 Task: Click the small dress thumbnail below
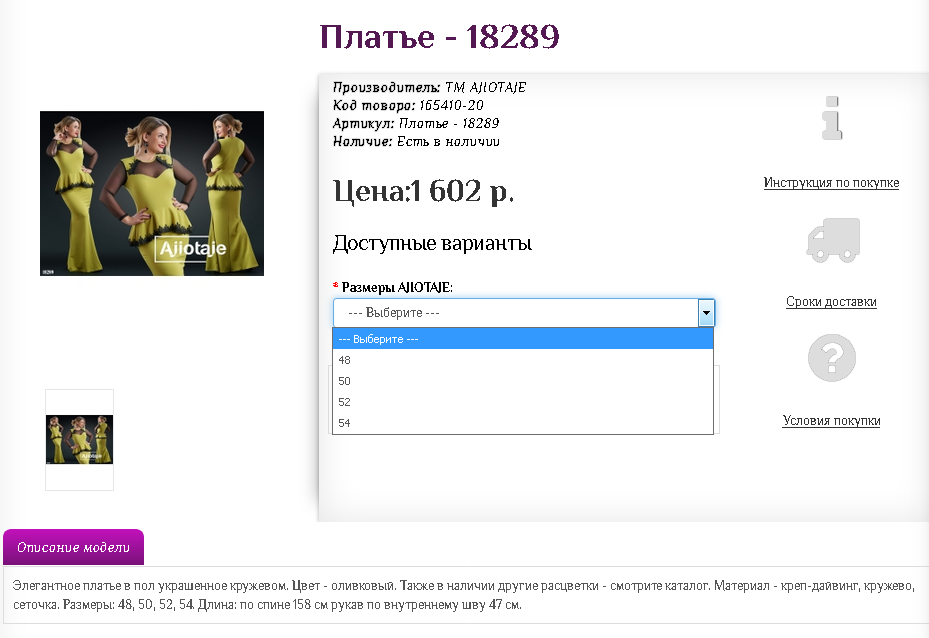point(79,440)
